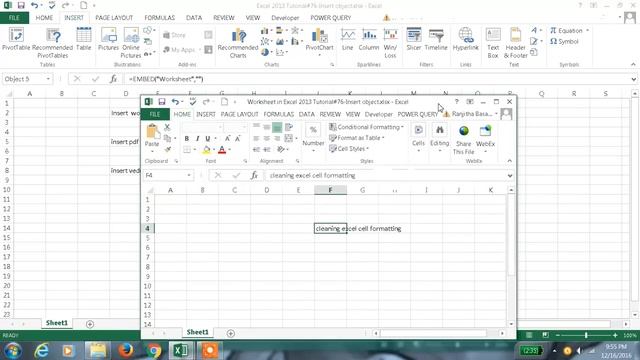Image resolution: width=640 pixels, height=360 pixels.
Task: Select column F header in embedded window
Action: [x=330, y=190]
